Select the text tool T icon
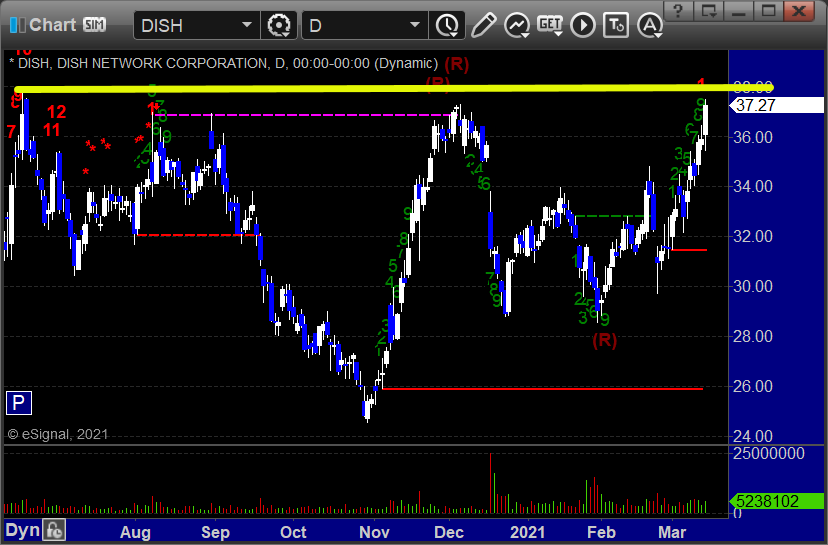 click(616, 25)
